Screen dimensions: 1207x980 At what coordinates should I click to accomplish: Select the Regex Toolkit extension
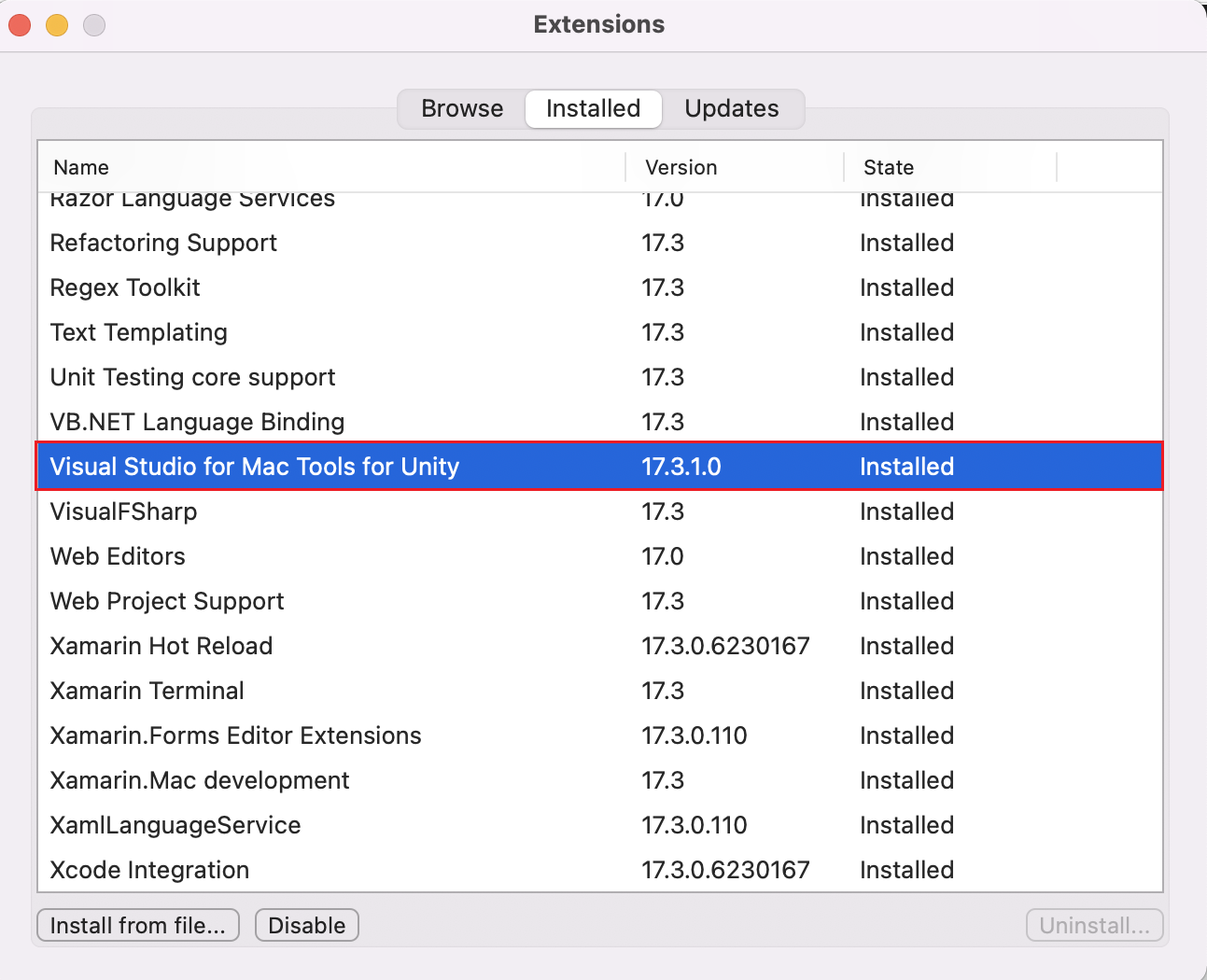(x=124, y=287)
